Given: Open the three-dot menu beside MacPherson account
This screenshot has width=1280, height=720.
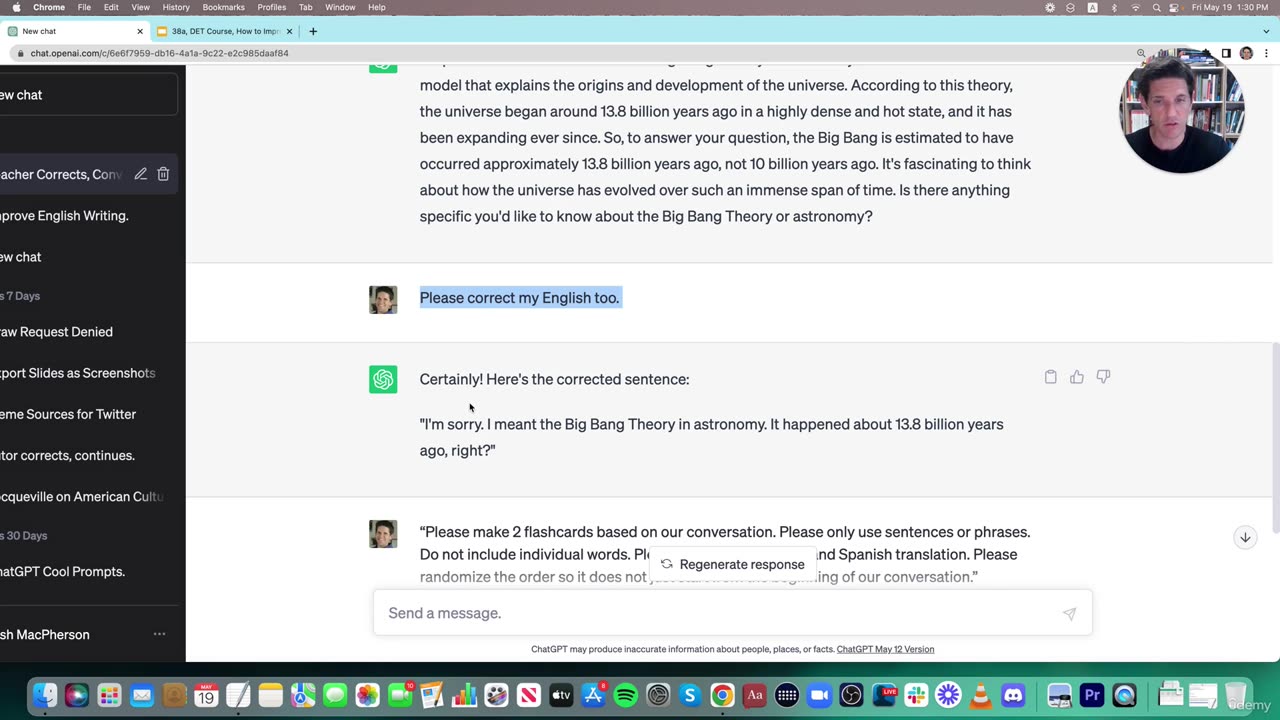Looking at the screenshot, I should click(159, 634).
